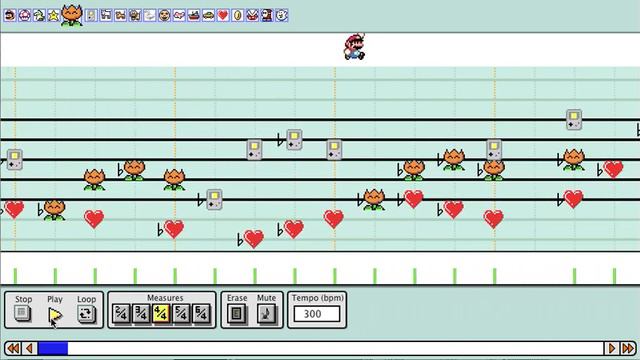Jump to song start with double-left arrow
640x360 pixels.
[x=13, y=348]
